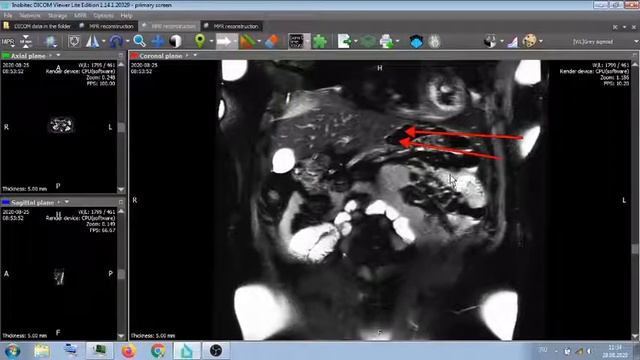
Task: Switch to DICOM data in the folder tab
Action: 38,26
